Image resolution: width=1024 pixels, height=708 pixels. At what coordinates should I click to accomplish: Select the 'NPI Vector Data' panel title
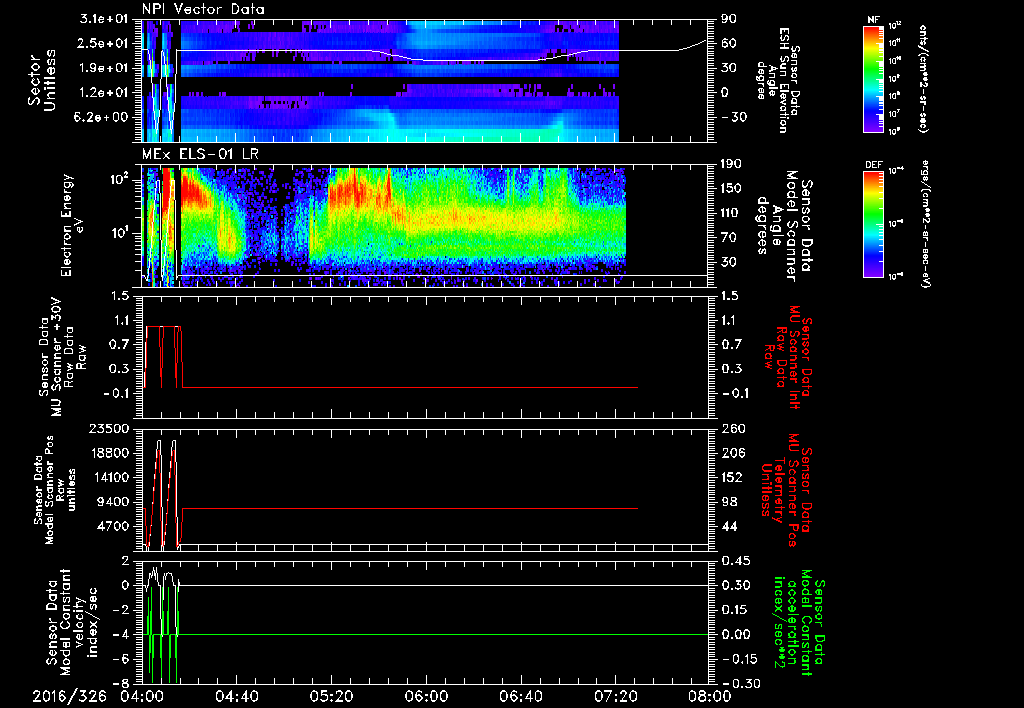[x=203, y=9]
